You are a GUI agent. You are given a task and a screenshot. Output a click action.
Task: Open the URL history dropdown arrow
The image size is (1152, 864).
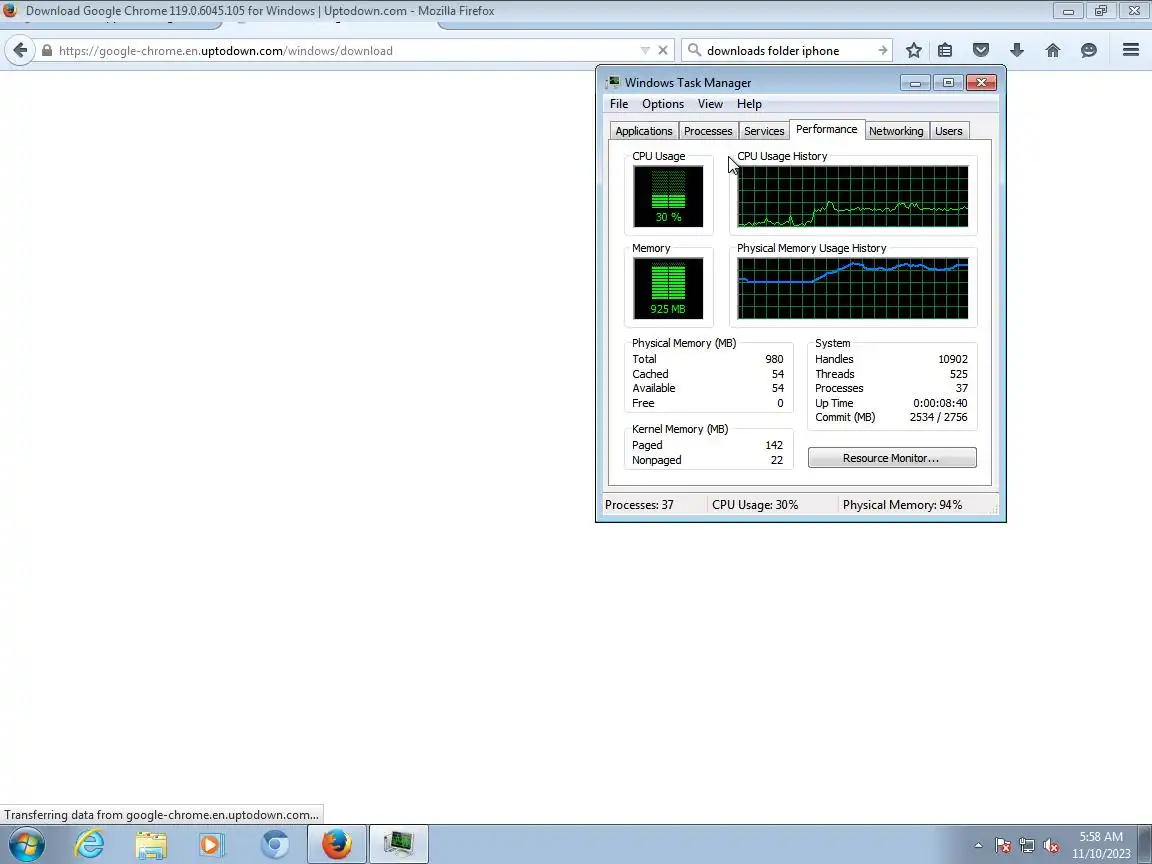pyautogui.click(x=645, y=51)
